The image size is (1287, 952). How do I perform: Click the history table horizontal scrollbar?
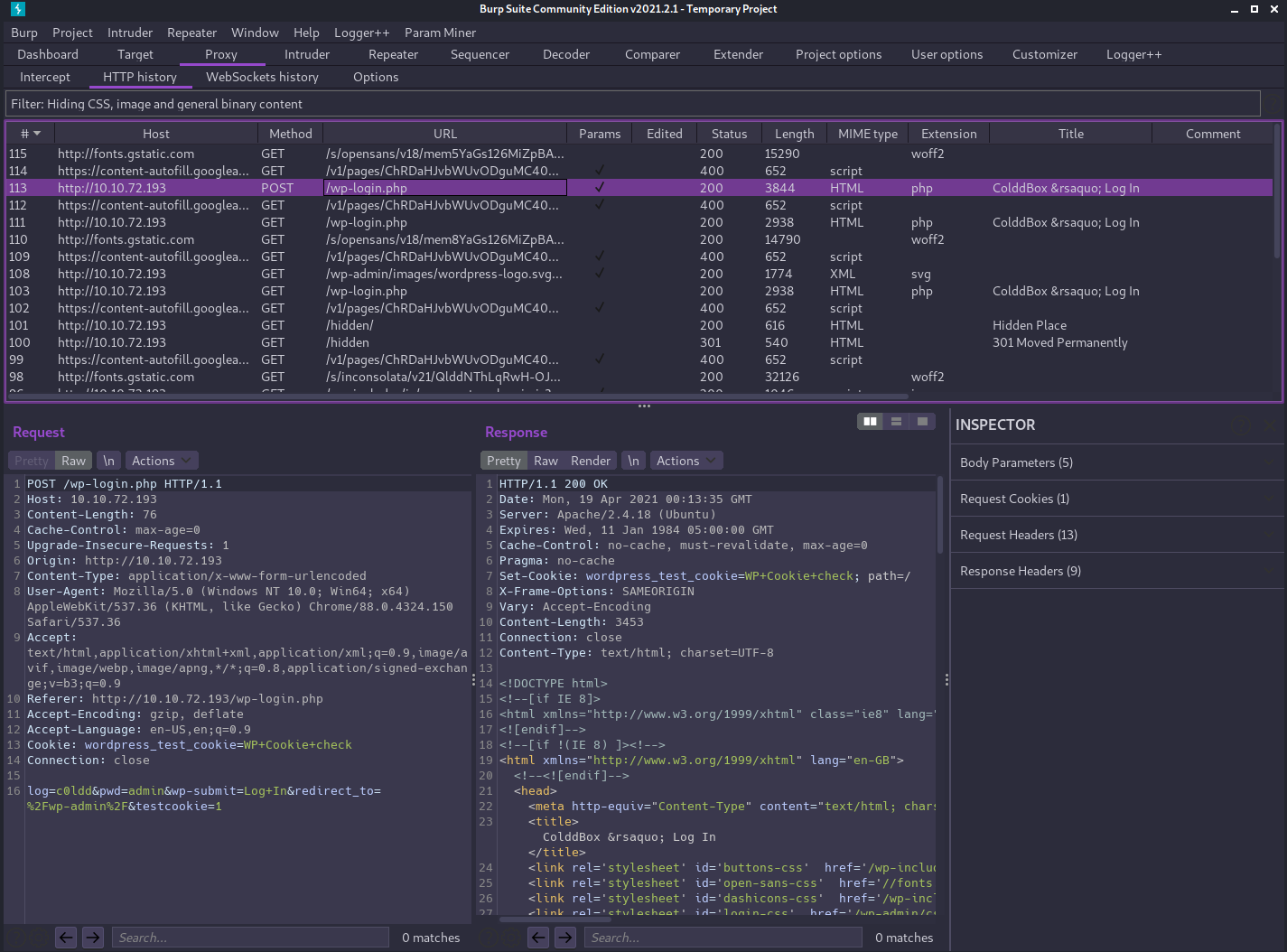coord(457,396)
